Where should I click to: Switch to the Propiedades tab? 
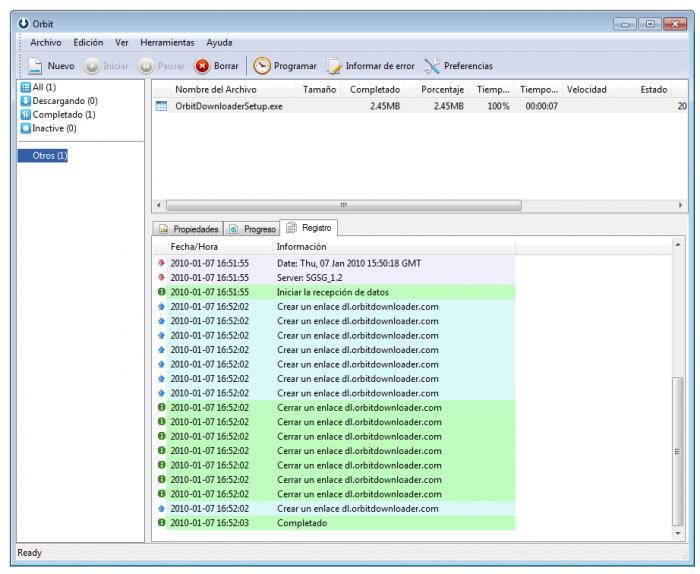(x=186, y=229)
